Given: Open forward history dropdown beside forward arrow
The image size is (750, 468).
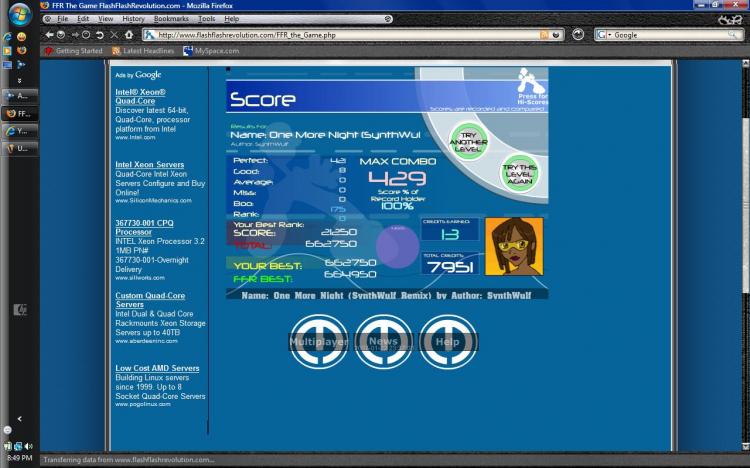Looking at the screenshot, I should pyautogui.click(x=86, y=35).
